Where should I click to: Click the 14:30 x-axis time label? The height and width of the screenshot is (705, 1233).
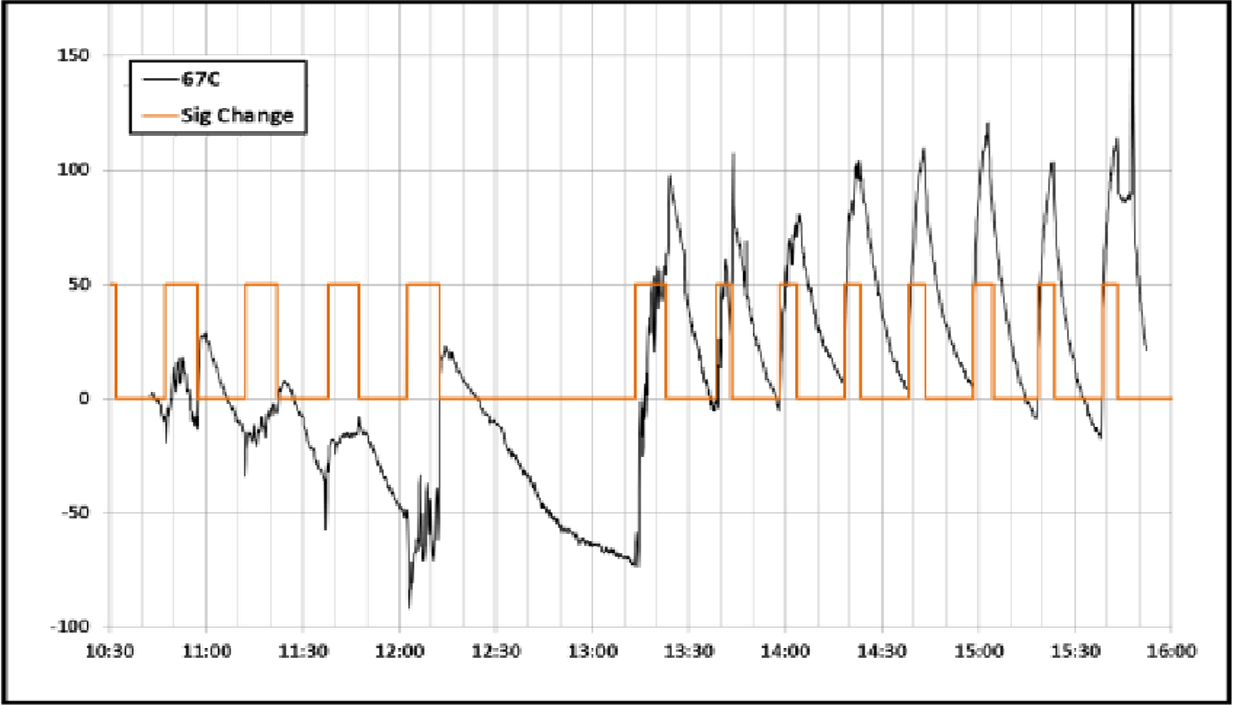(883, 651)
